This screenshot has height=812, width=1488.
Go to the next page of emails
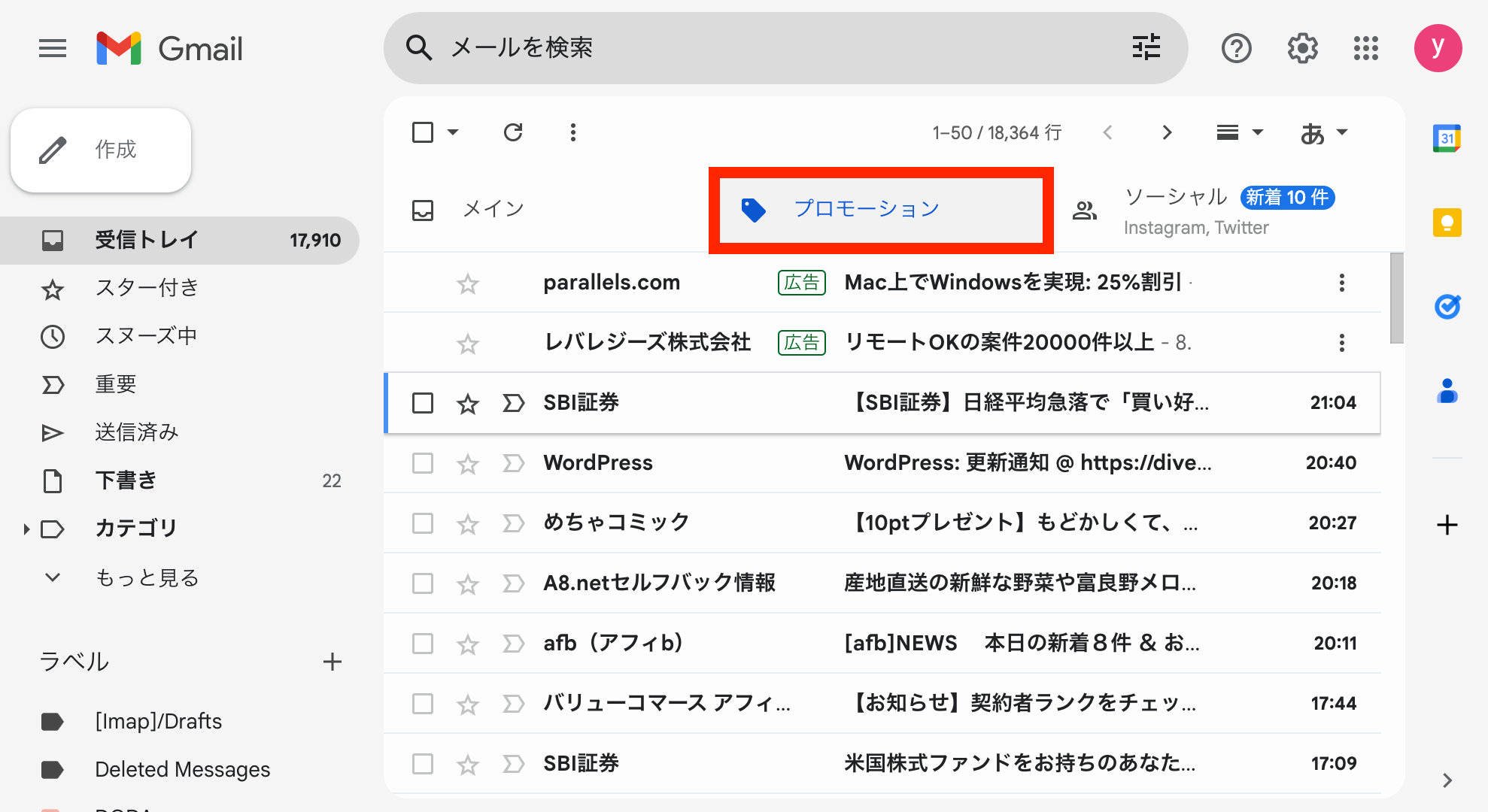(x=1167, y=132)
